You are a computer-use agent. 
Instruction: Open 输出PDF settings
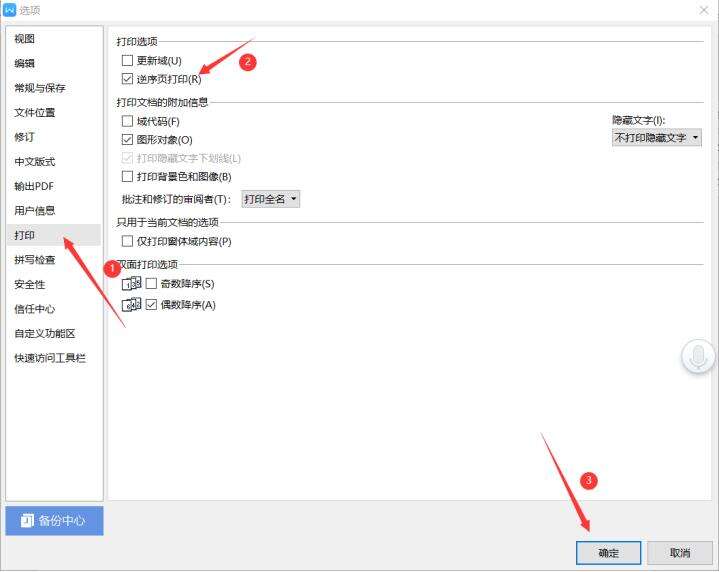pos(54,186)
